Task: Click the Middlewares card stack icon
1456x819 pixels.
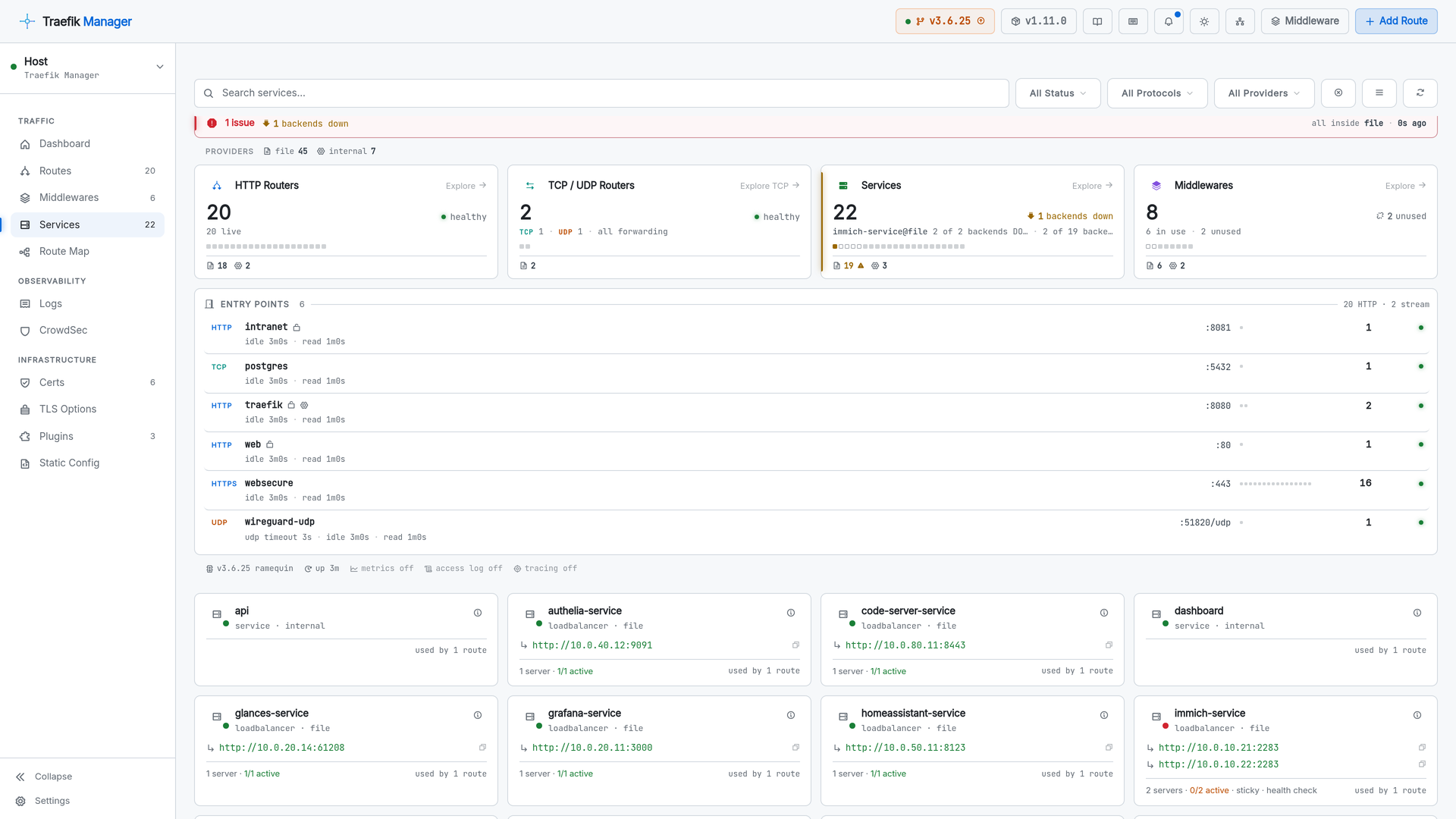Action: point(1156,186)
